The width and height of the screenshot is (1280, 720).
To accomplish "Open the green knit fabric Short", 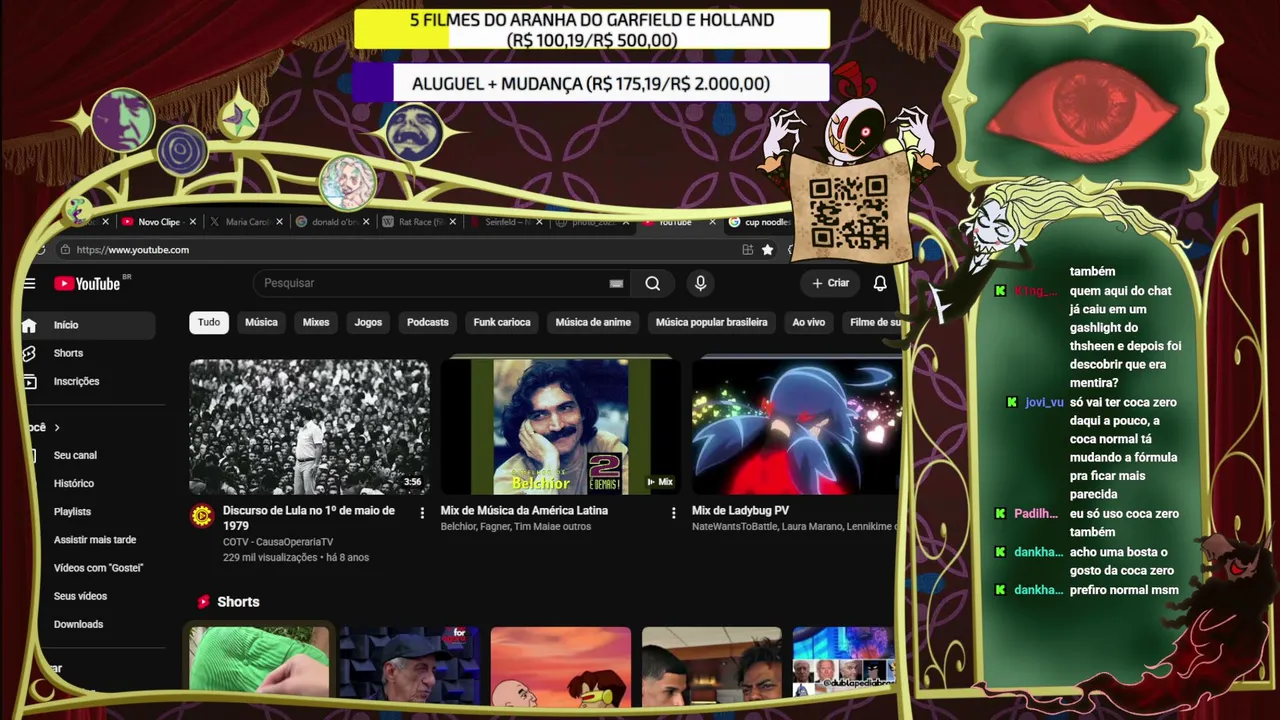I will coord(259,660).
